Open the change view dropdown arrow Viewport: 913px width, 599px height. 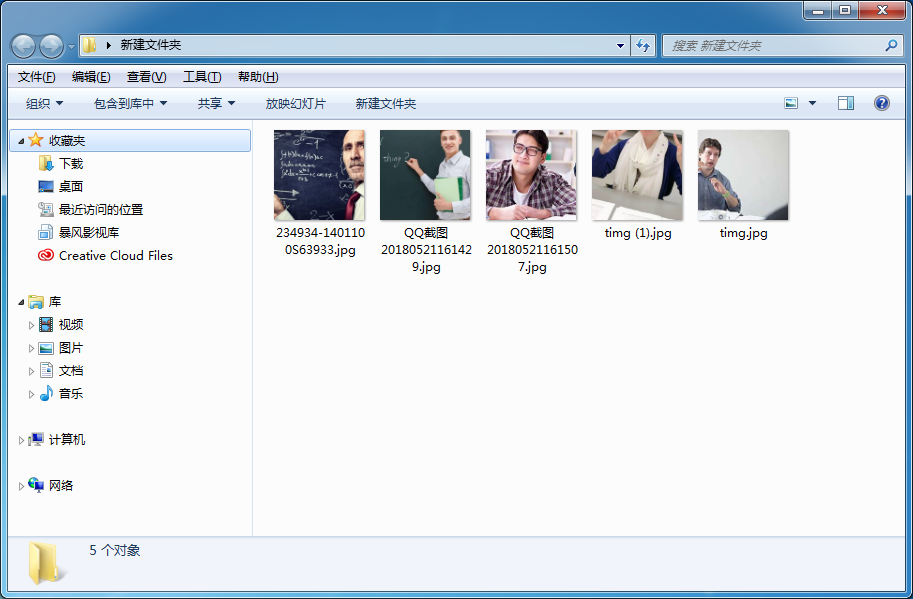pyautogui.click(x=812, y=103)
